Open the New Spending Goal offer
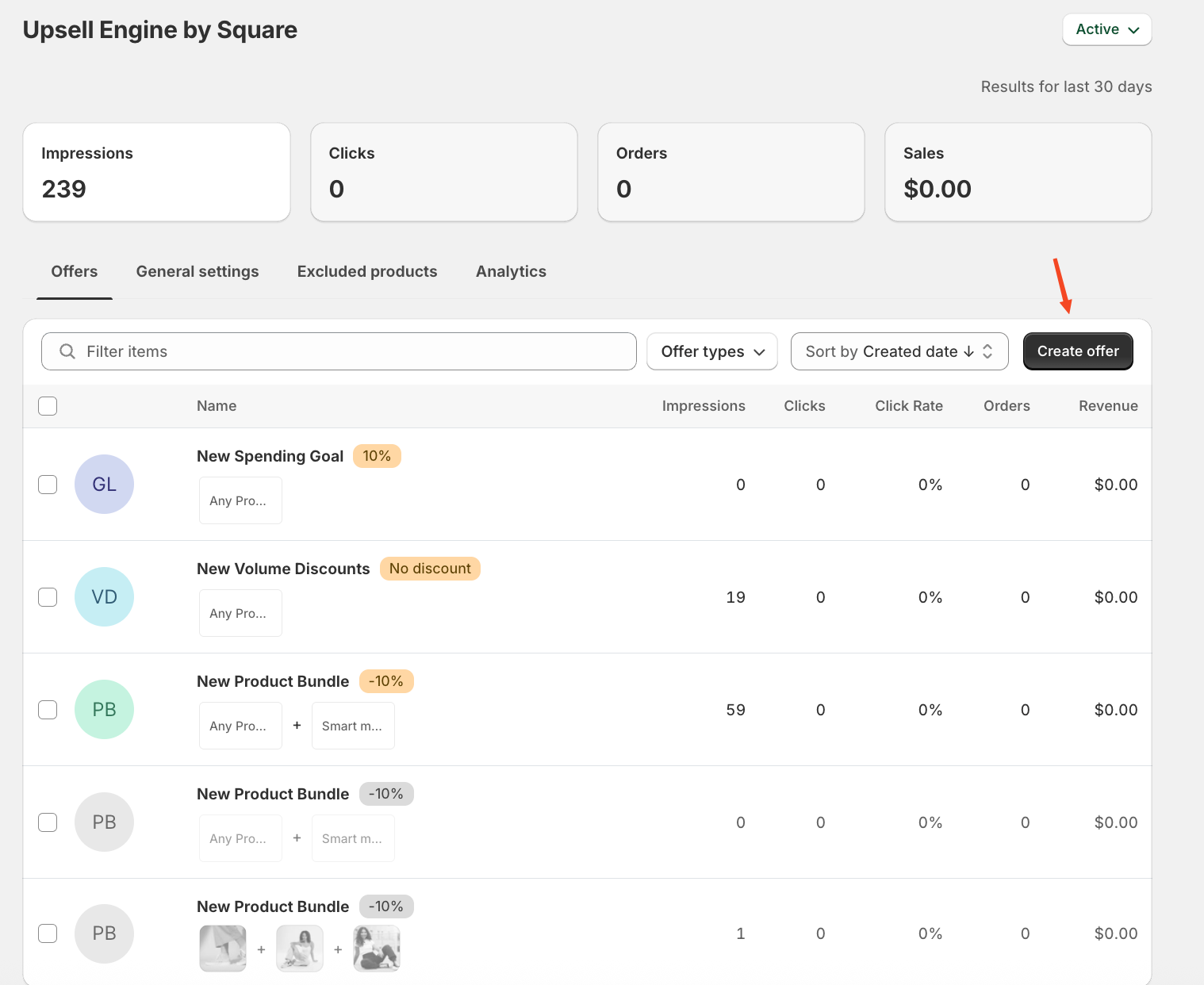 (x=270, y=456)
